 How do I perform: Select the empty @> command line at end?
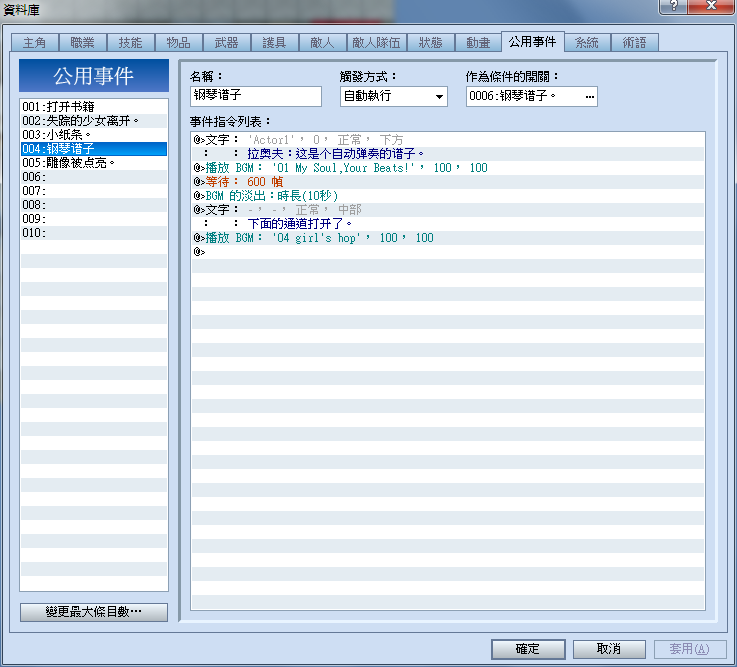tap(448, 252)
